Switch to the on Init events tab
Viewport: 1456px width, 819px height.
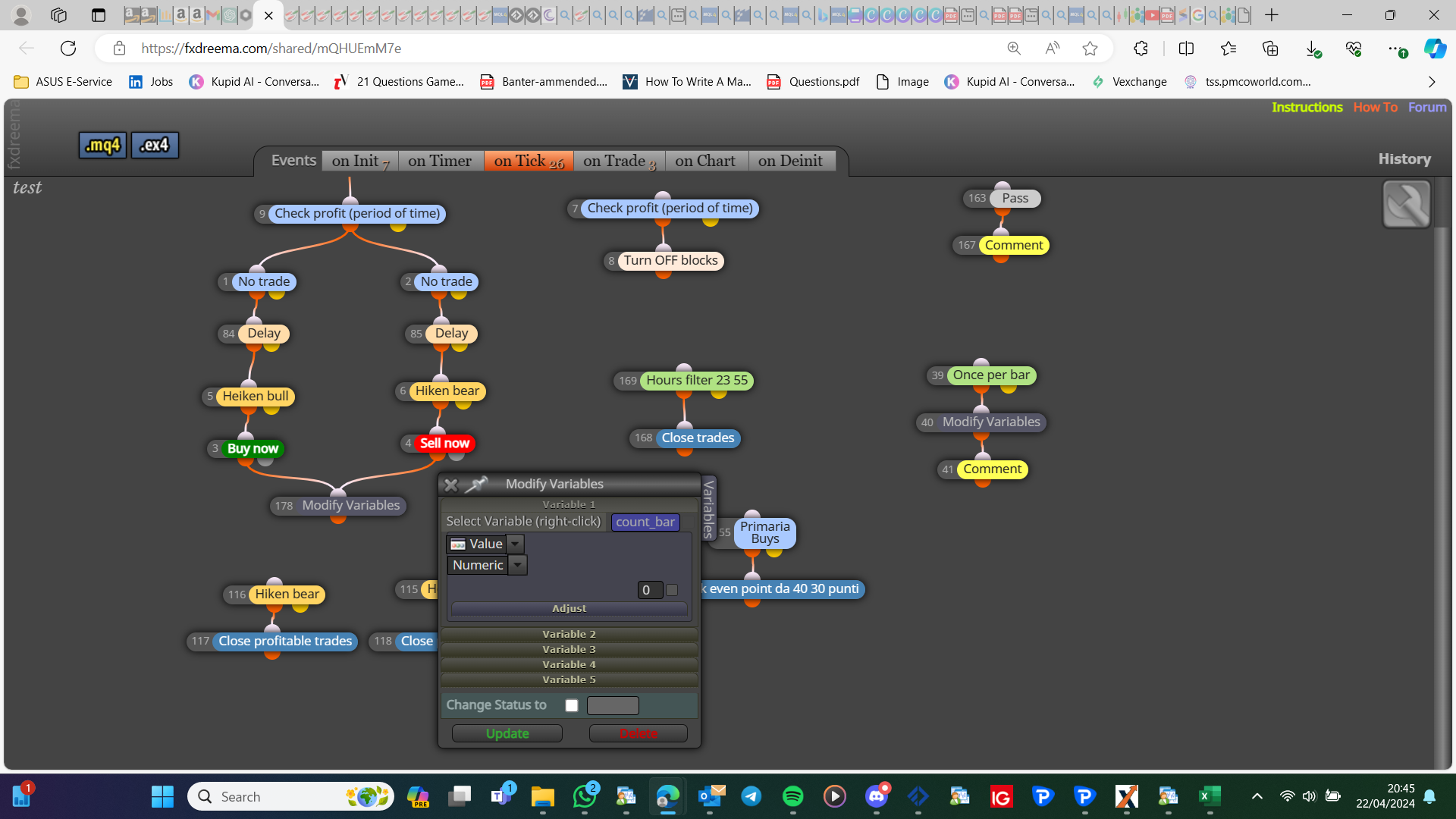click(360, 161)
